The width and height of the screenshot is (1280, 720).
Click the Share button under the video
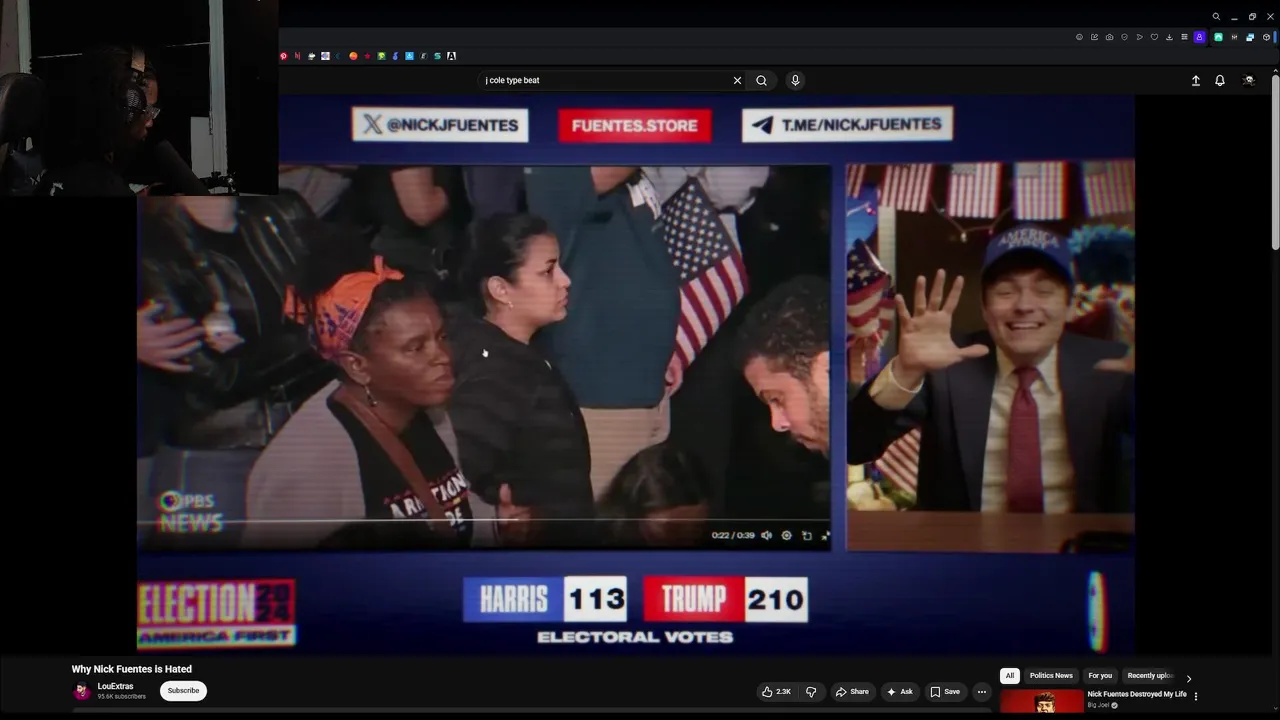click(x=852, y=691)
